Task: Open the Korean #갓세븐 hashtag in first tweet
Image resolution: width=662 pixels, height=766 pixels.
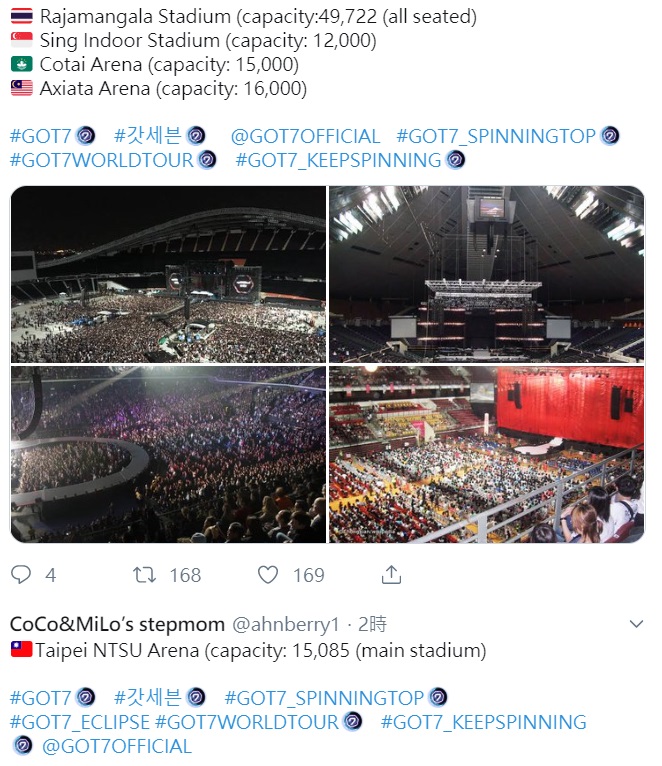Action: (x=148, y=136)
